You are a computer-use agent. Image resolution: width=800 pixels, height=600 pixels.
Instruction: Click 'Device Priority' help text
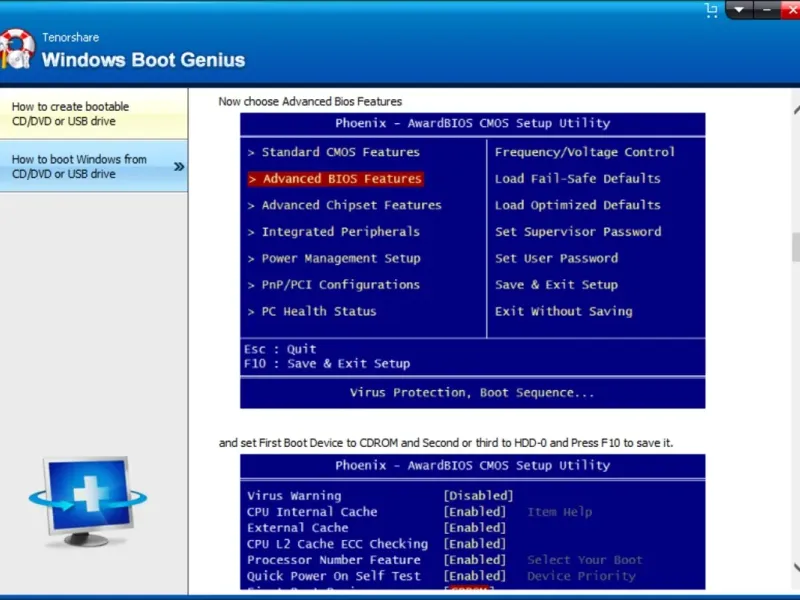582,576
